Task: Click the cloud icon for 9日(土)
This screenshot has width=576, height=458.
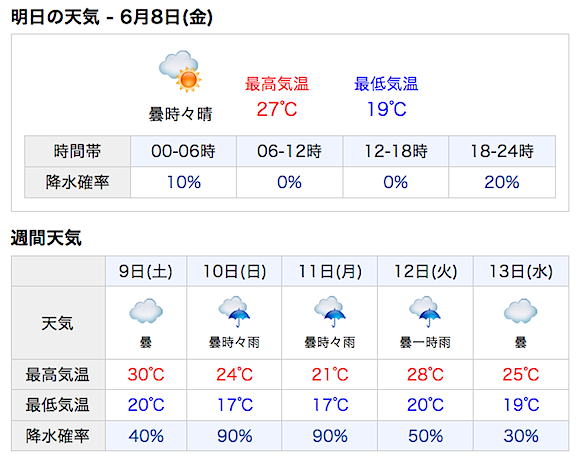Action: (146, 311)
